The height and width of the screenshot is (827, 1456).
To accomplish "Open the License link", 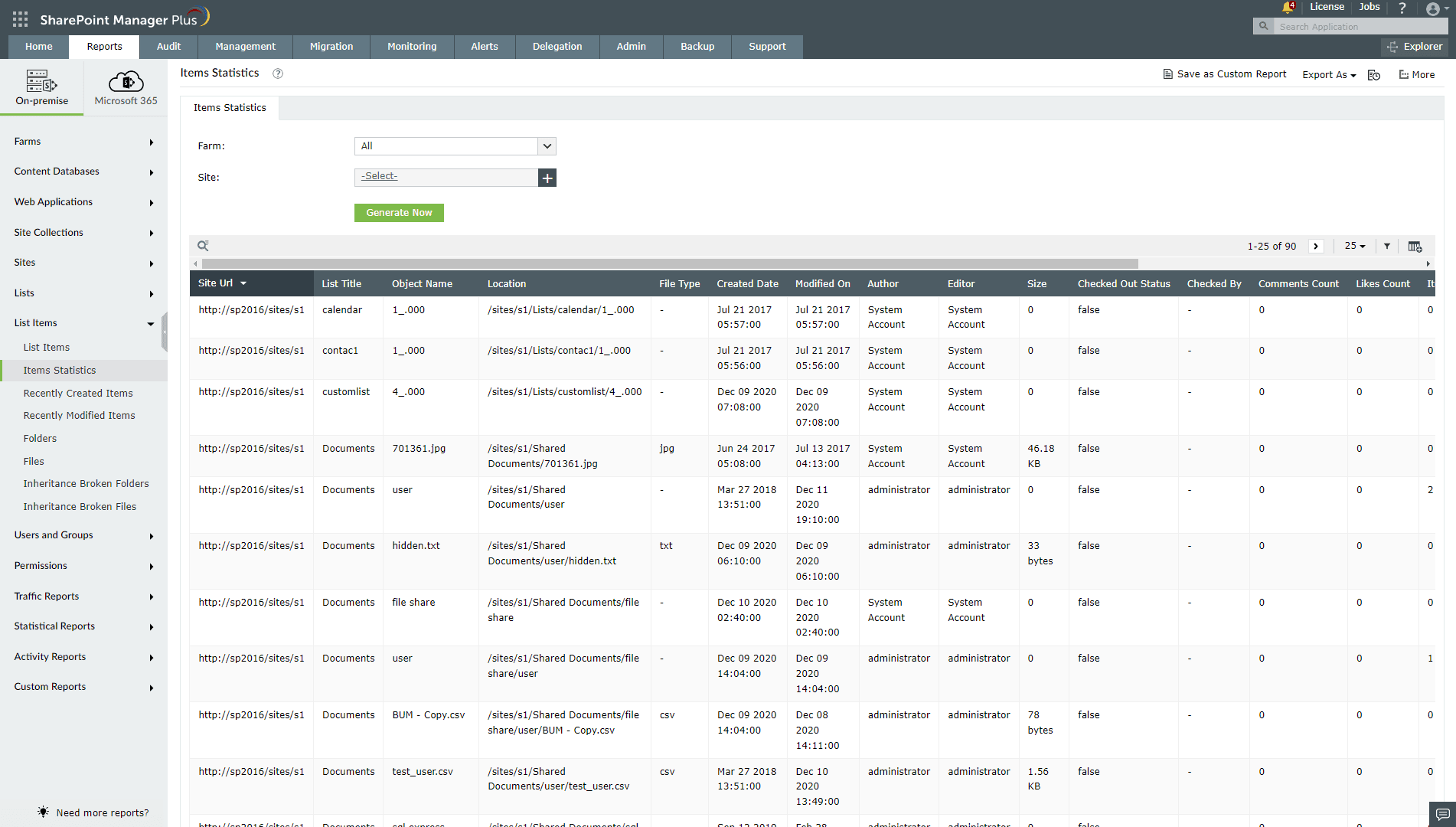I will 1327,7.
